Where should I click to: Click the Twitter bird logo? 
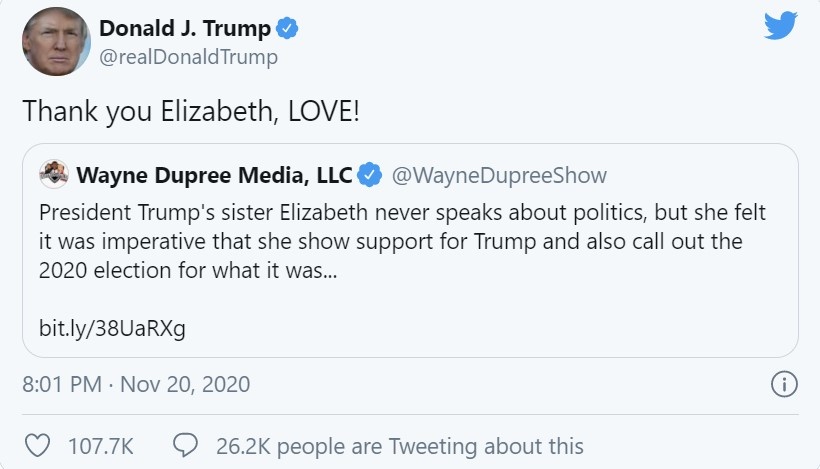point(781,26)
